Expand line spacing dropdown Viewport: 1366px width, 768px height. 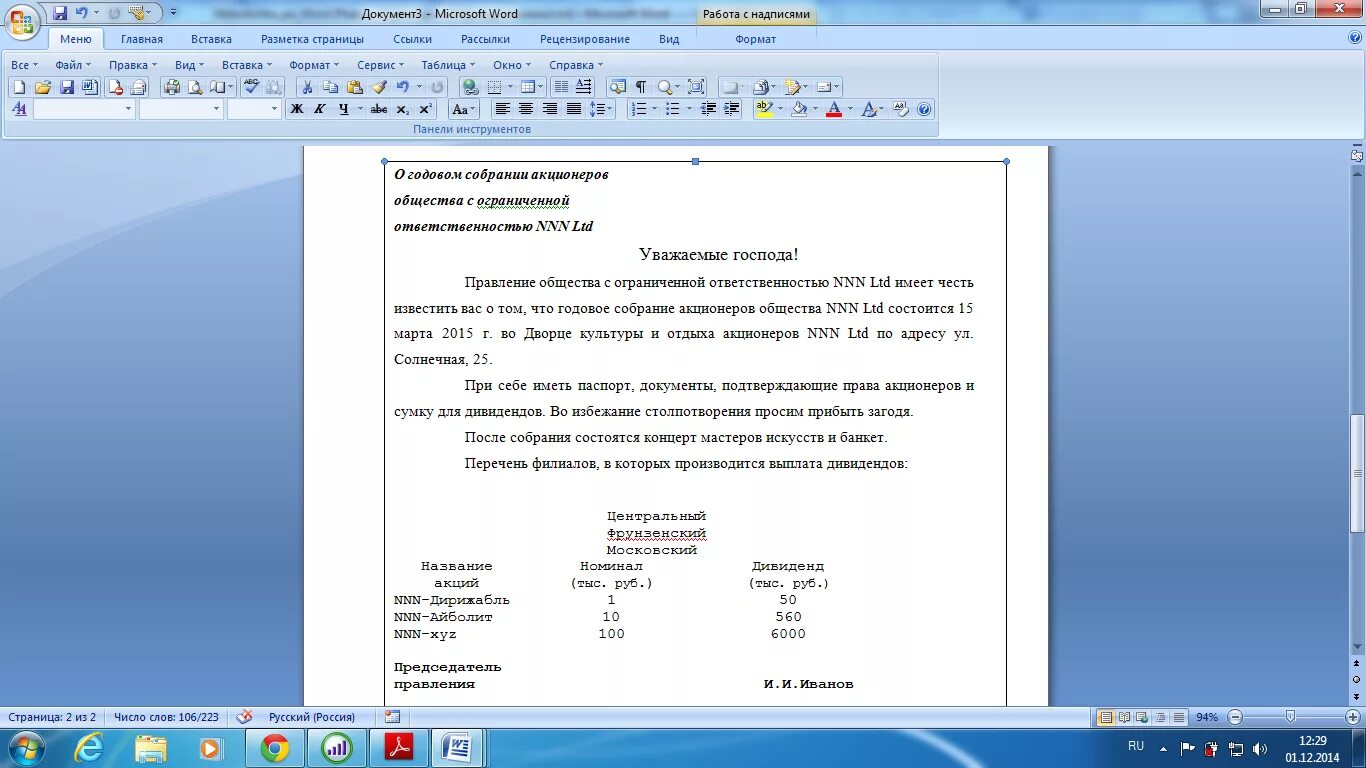tap(609, 109)
